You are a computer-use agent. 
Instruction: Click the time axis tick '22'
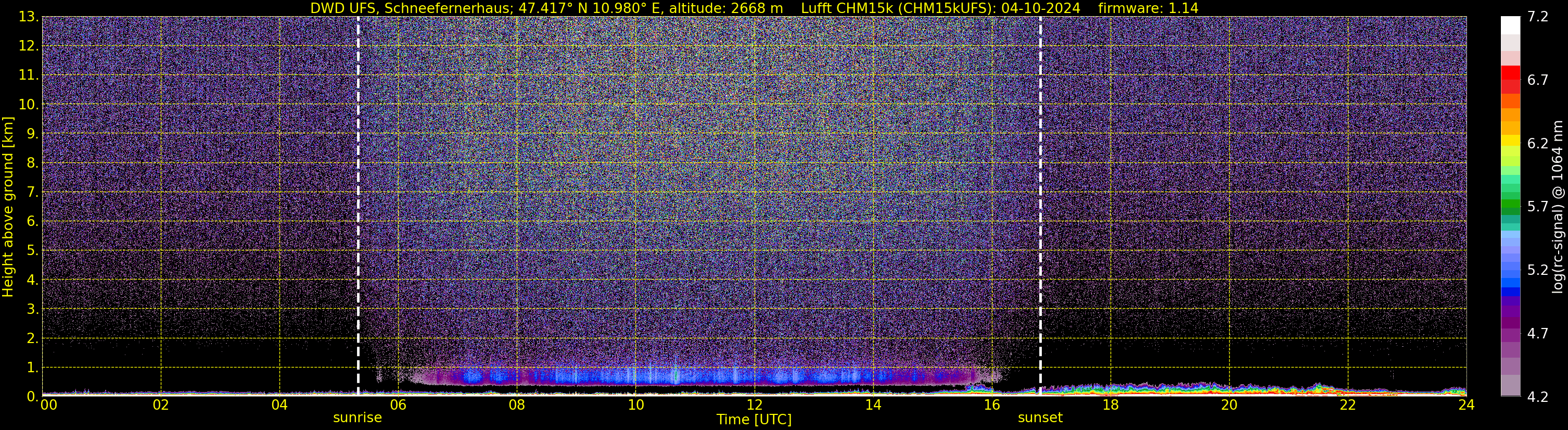pyautogui.click(x=1348, y=406)
